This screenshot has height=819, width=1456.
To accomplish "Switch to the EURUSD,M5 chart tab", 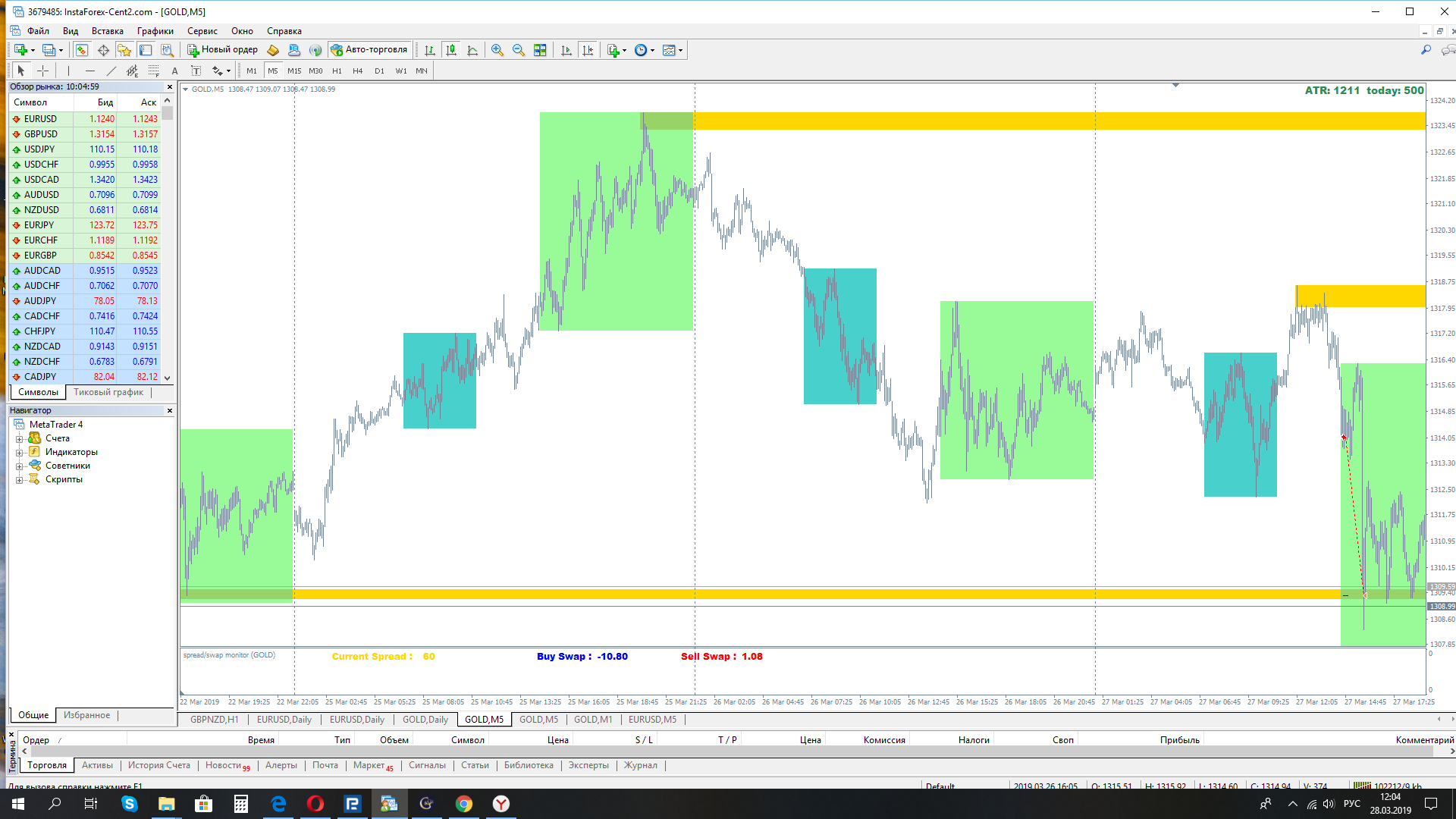I will 652,720.
